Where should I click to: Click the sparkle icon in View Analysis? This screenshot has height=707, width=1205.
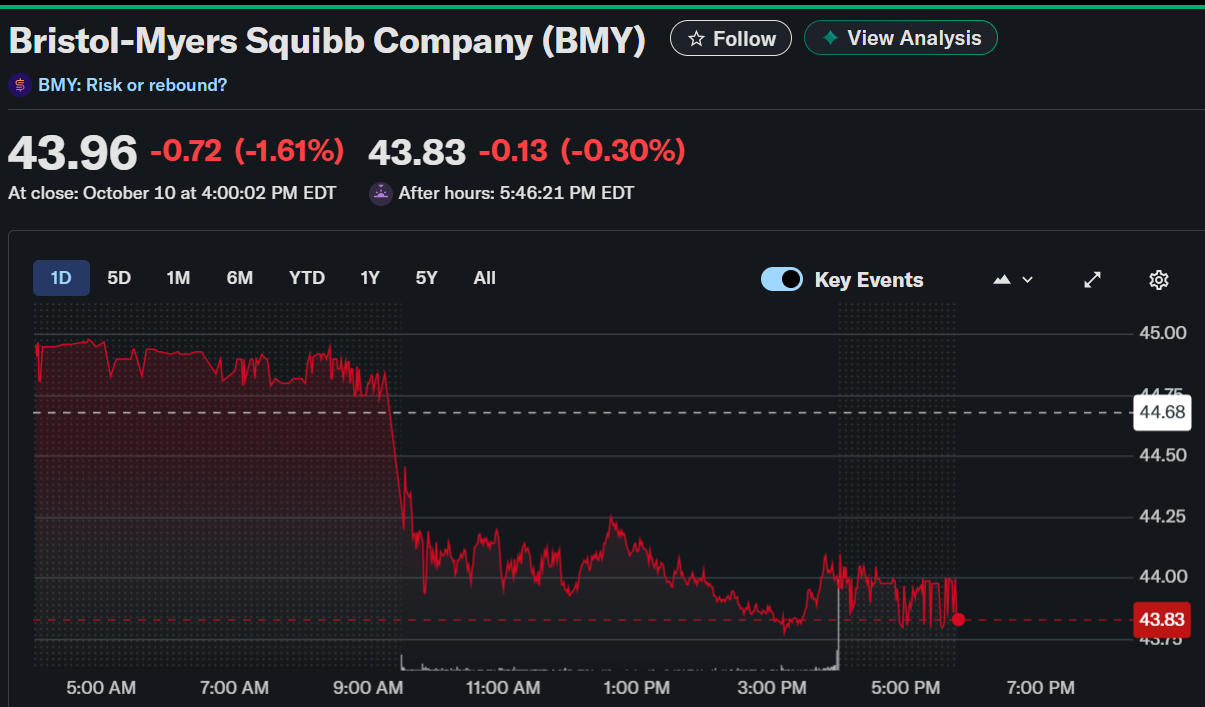(x=829, y=38)
